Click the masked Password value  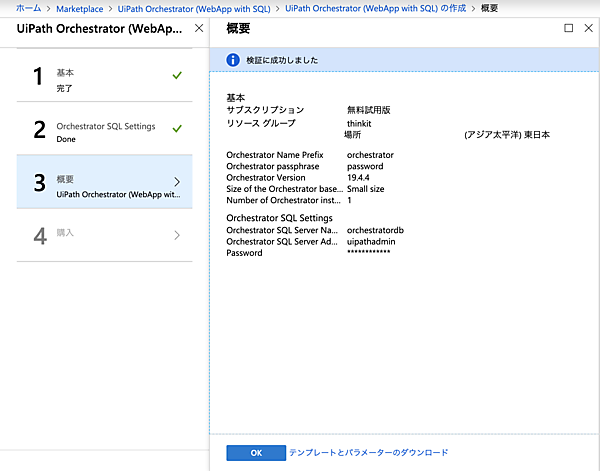coord(368,252)
